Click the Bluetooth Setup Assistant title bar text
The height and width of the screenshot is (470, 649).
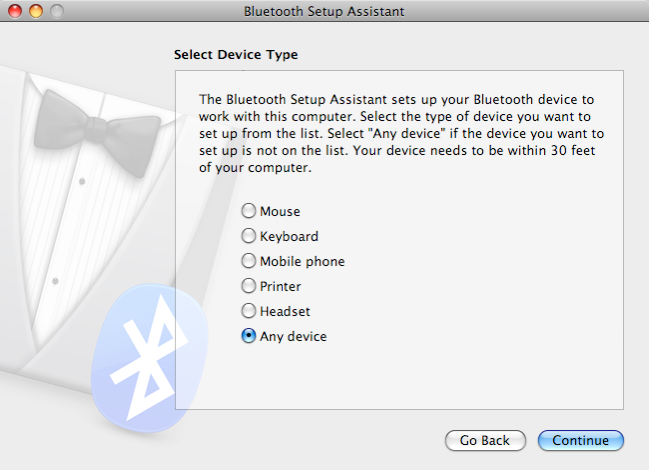click(x=324, y=11)
